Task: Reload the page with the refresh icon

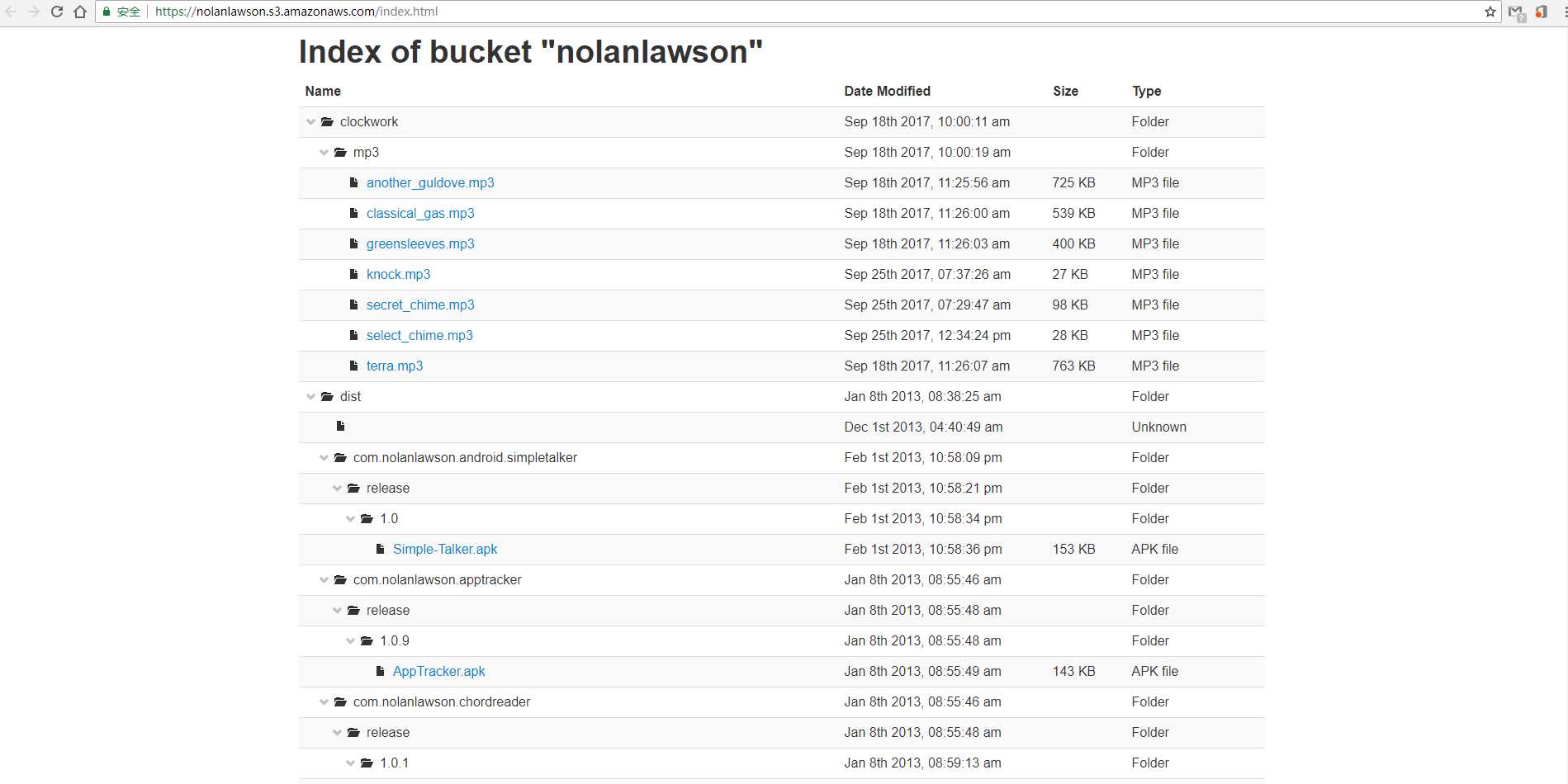Action: coord(57,12)
